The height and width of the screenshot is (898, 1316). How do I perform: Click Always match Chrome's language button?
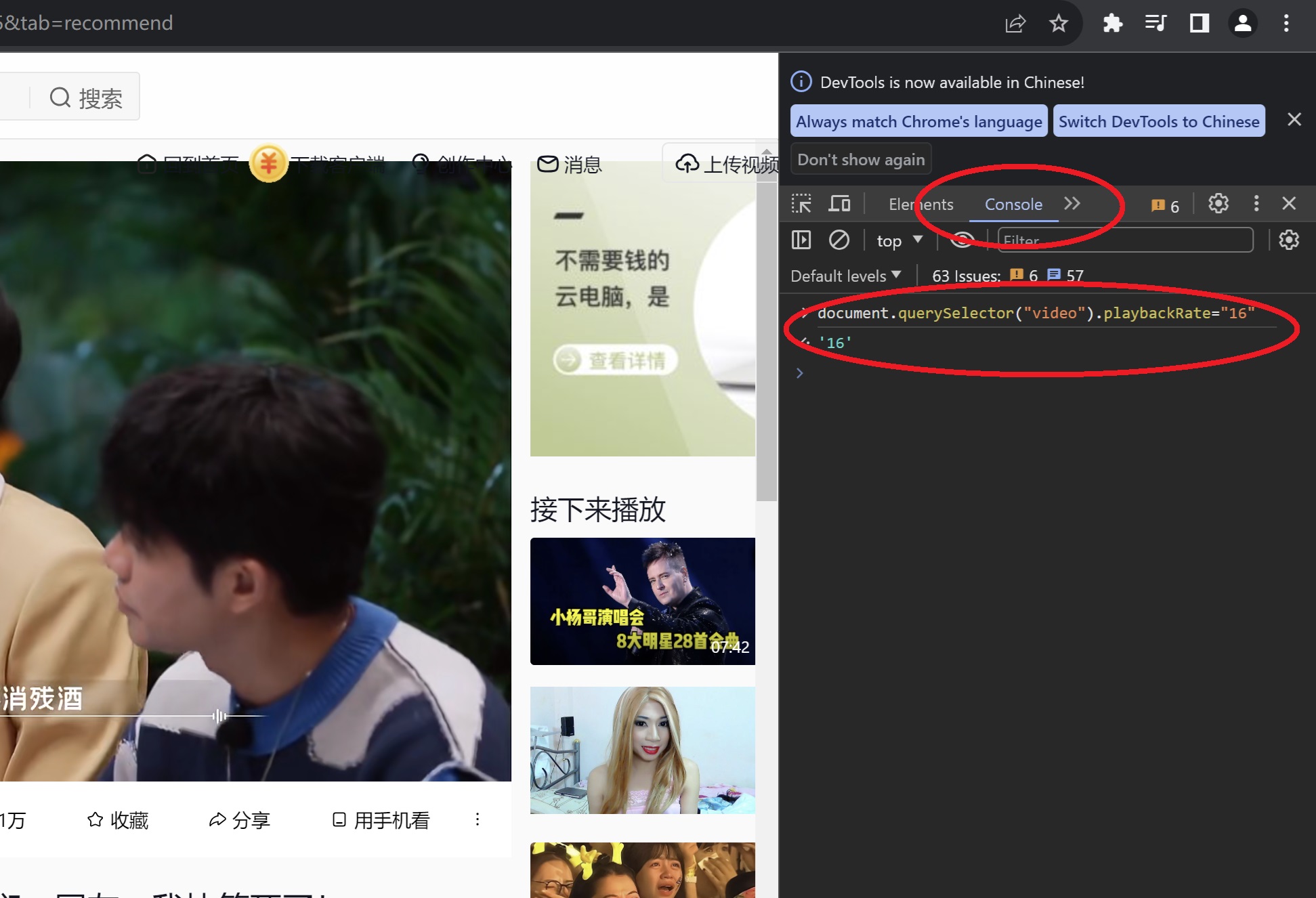tap(918, 121)
